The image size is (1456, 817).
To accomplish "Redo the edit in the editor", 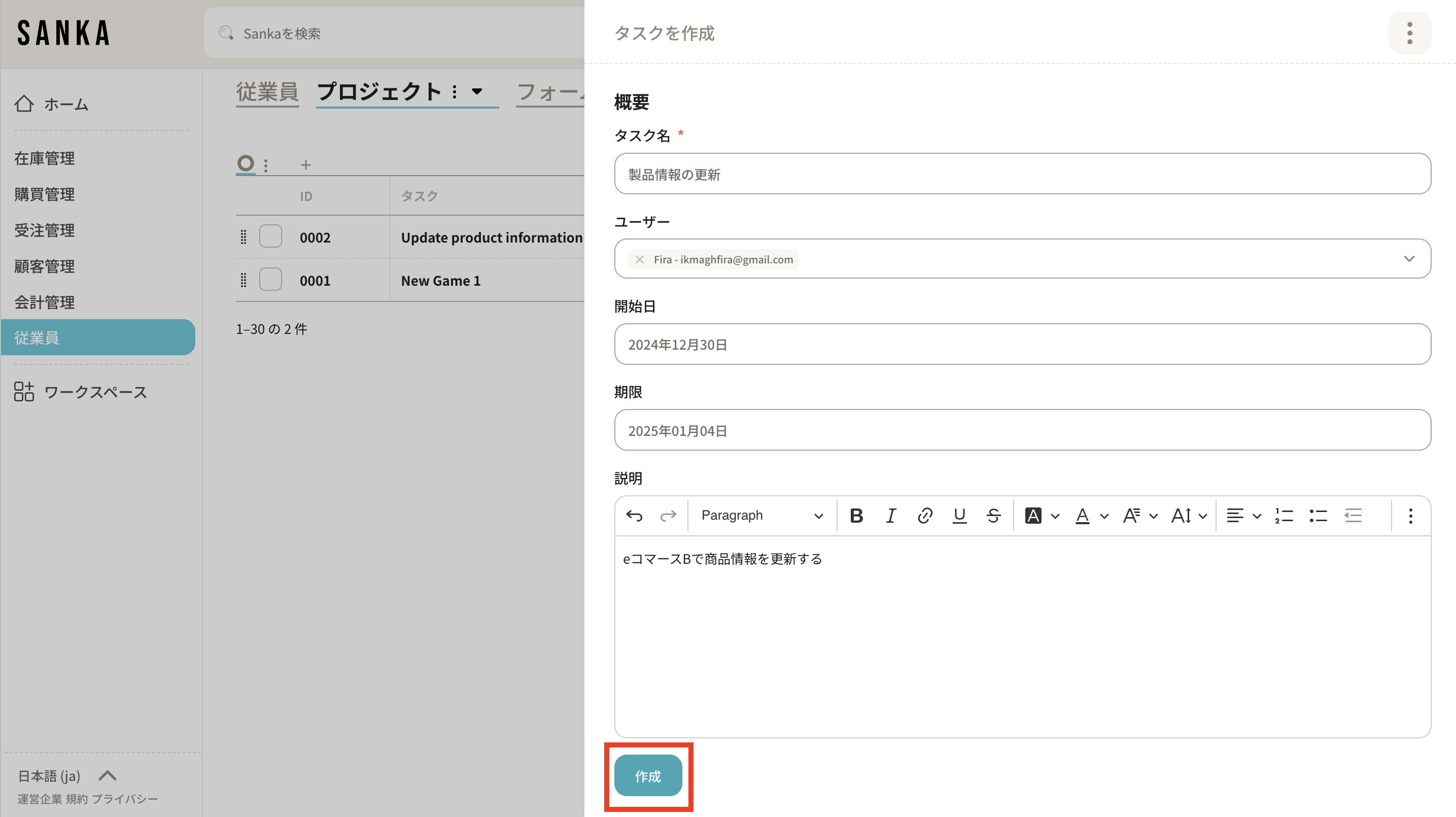I will [x=668, y=516].
